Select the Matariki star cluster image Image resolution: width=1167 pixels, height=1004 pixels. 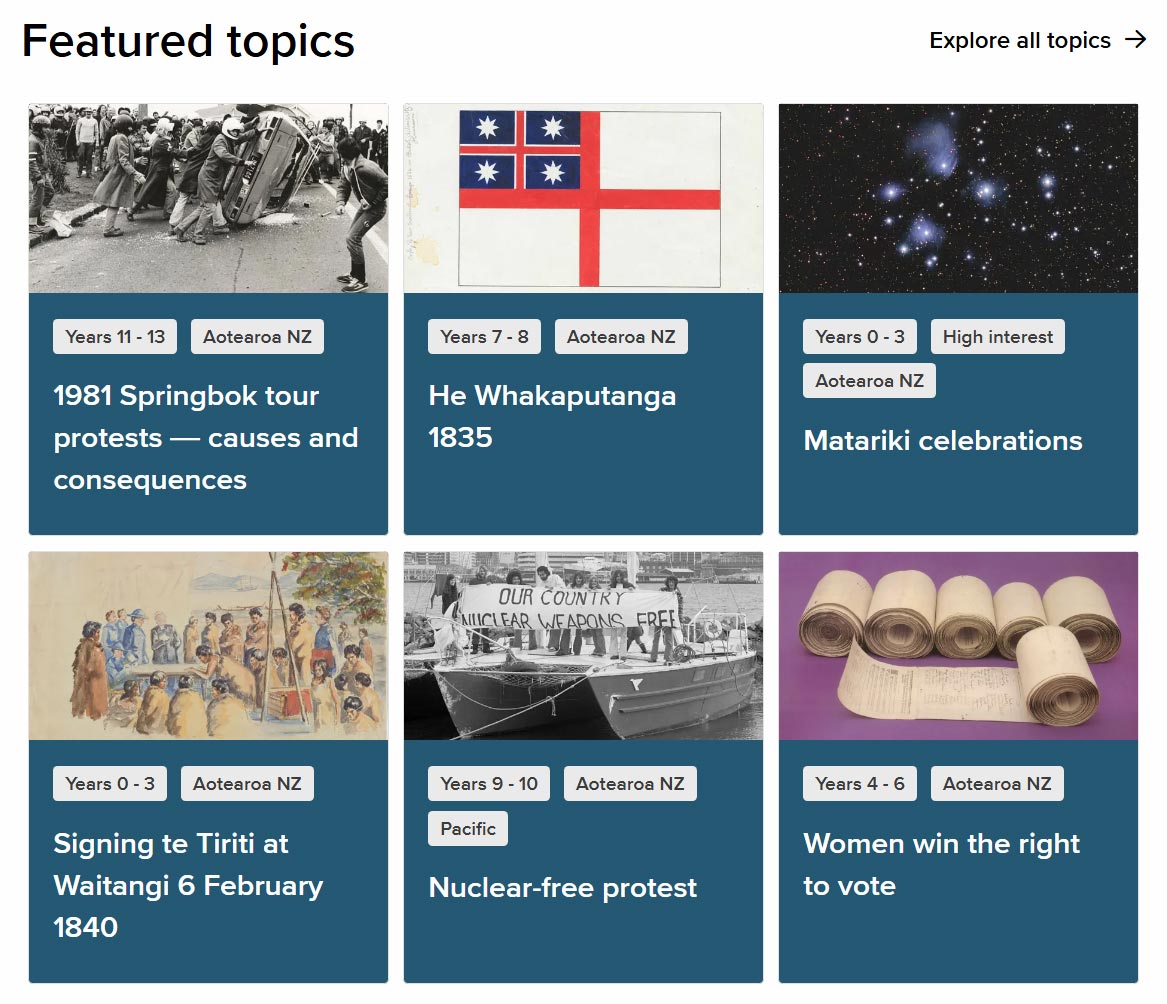(958, 198)
